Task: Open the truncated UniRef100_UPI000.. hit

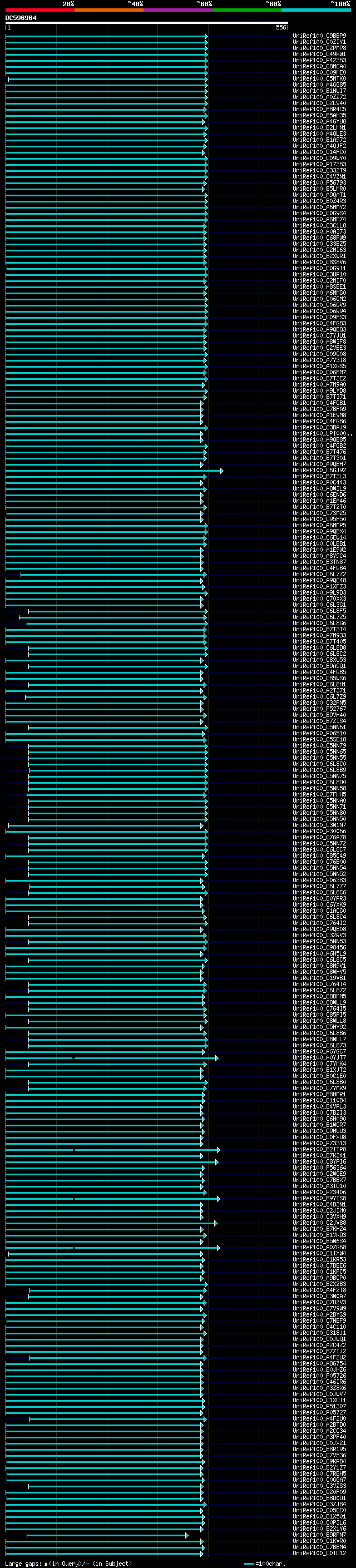Action: pyautogui.click(x=323, y=433)
